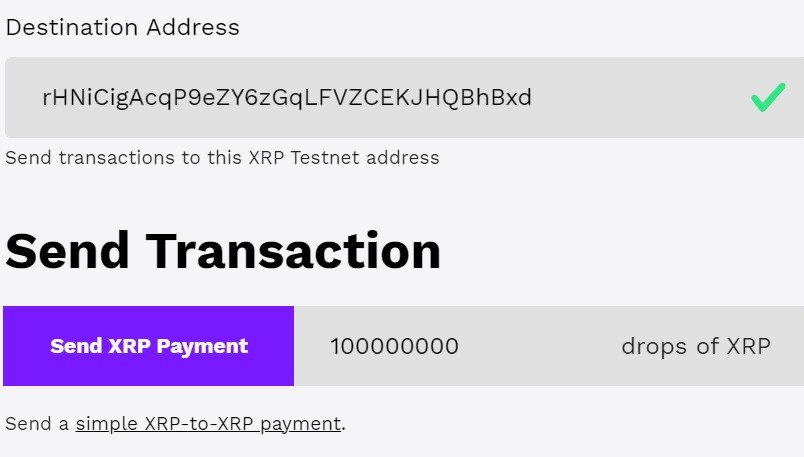Focus the Destination Address input field
The height and width of the screenshot is (457, 804).
(380, 97)
